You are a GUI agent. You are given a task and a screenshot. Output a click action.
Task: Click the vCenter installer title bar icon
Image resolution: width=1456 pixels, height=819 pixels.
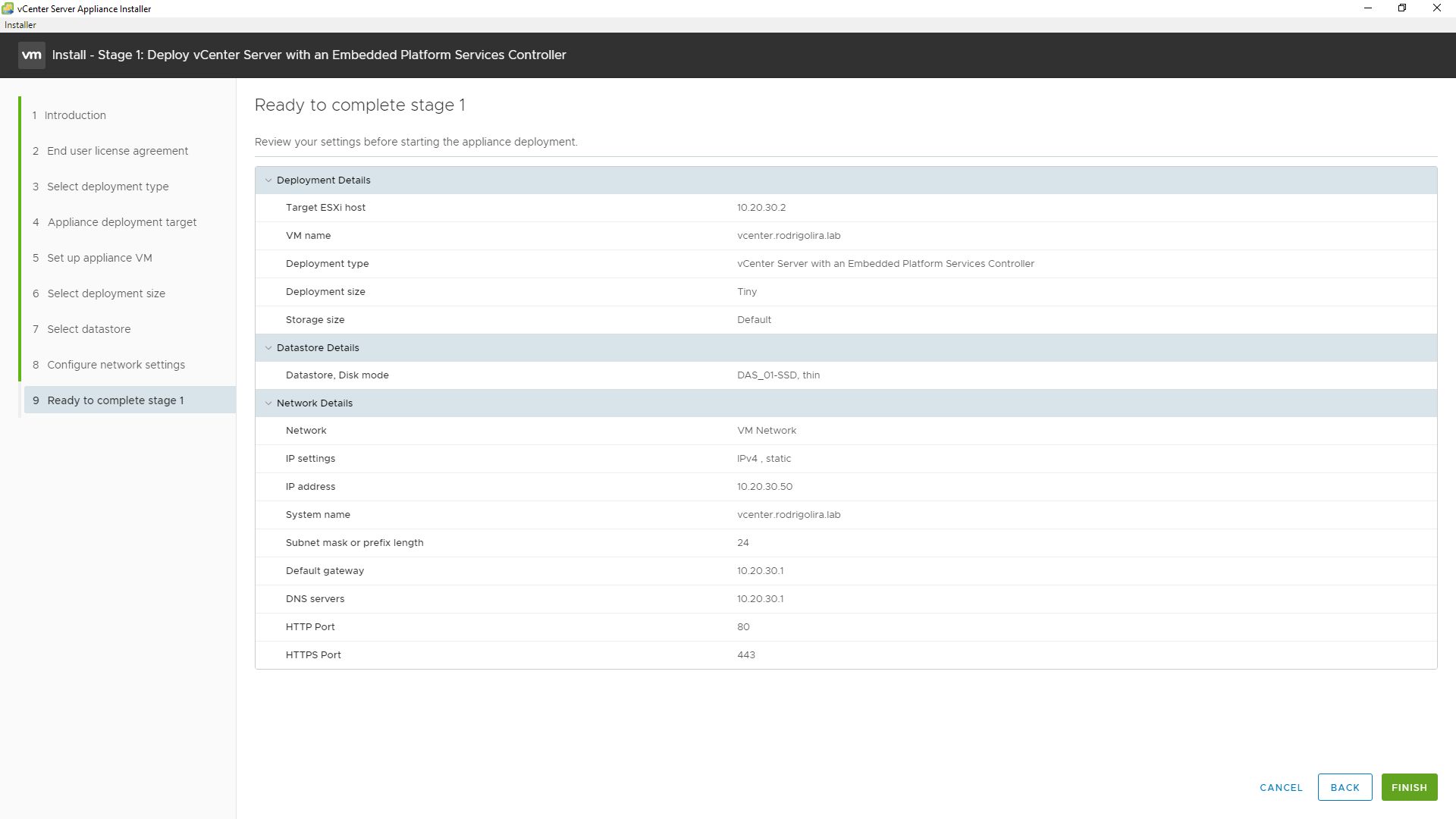coord(8,8)
